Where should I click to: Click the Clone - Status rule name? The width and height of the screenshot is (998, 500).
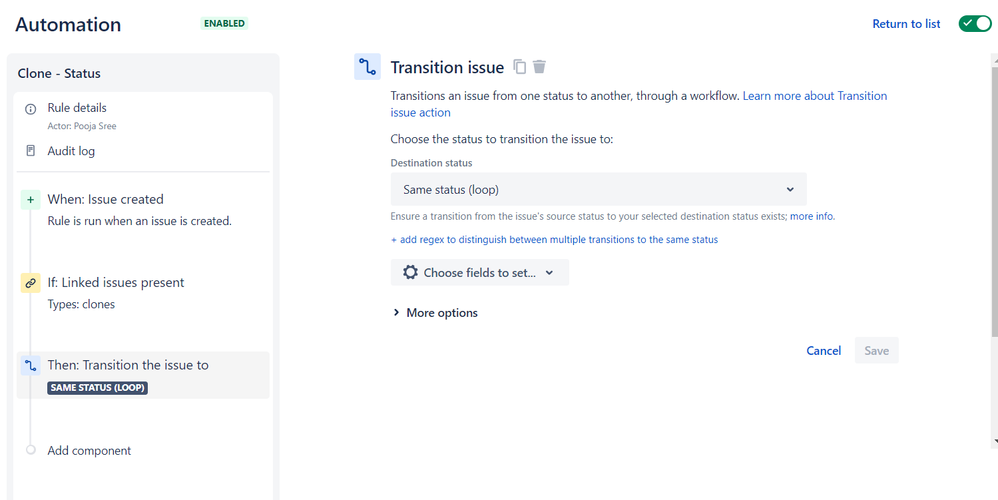point(59,73)
